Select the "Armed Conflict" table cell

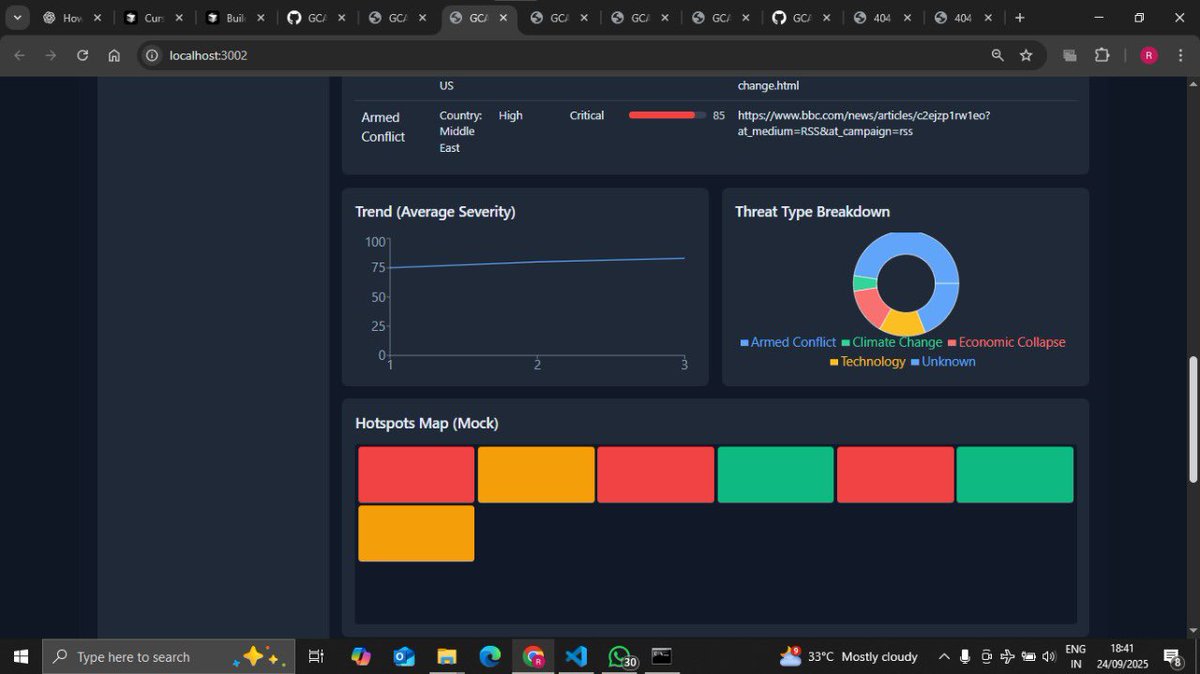pyautogui.click(x=383, y=127)
